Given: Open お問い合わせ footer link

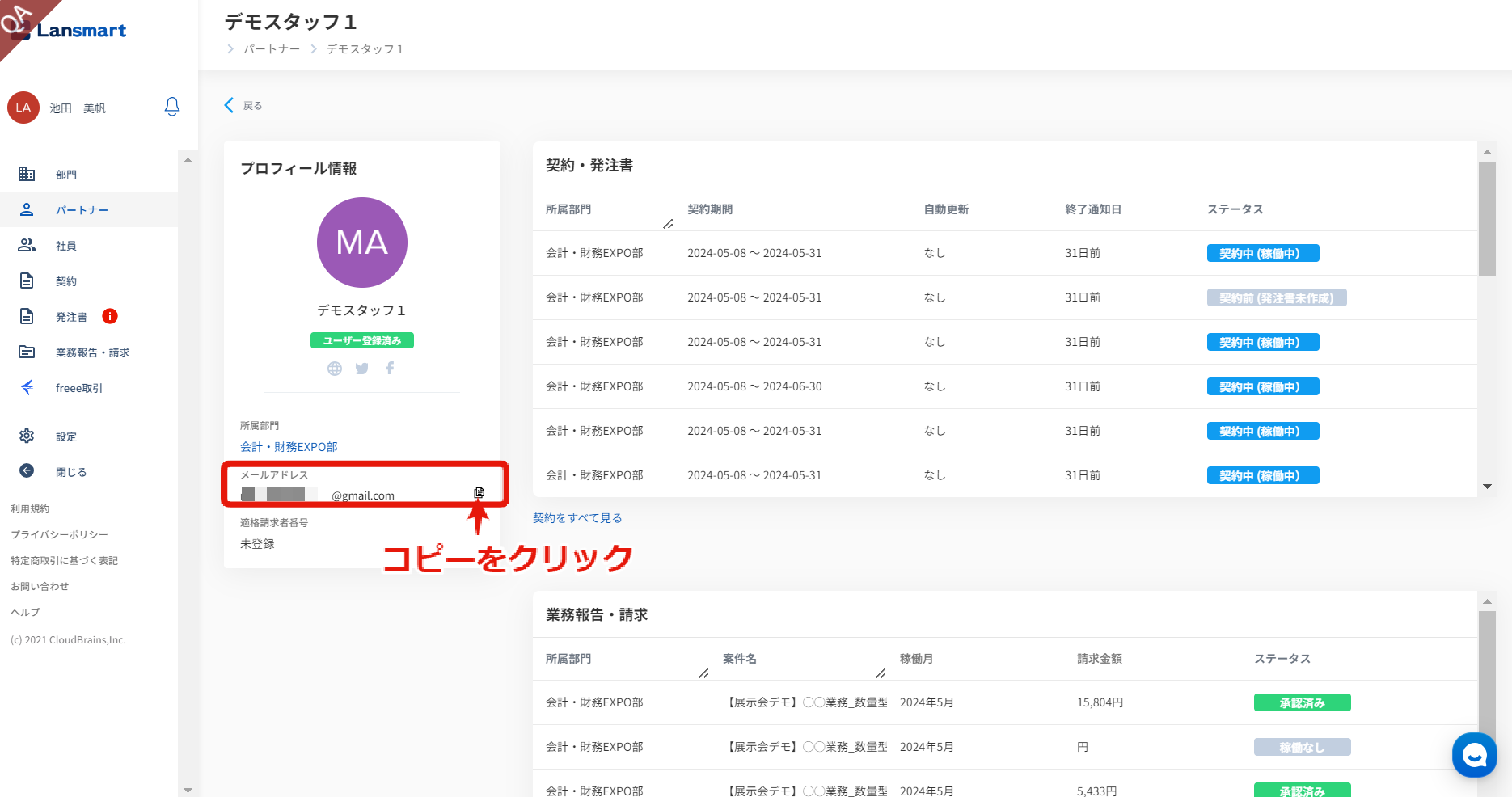Looking at the screenshot, I should (40, 586).
